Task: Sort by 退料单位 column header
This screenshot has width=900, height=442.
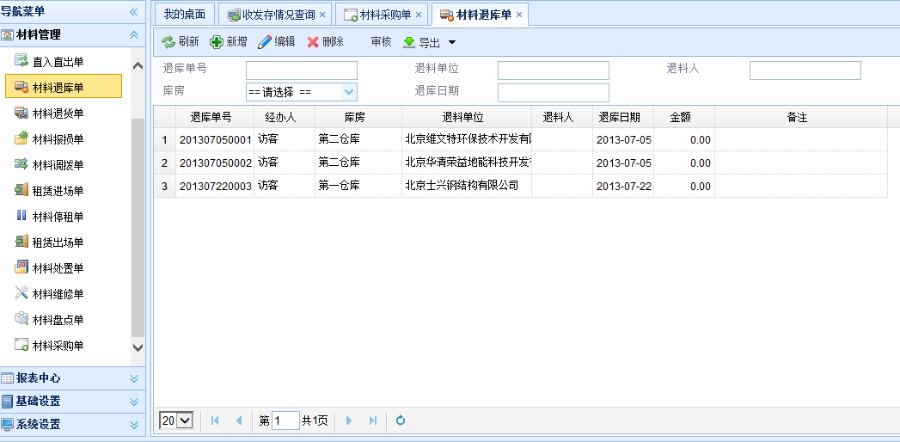Action: click(x=467, y=118)
